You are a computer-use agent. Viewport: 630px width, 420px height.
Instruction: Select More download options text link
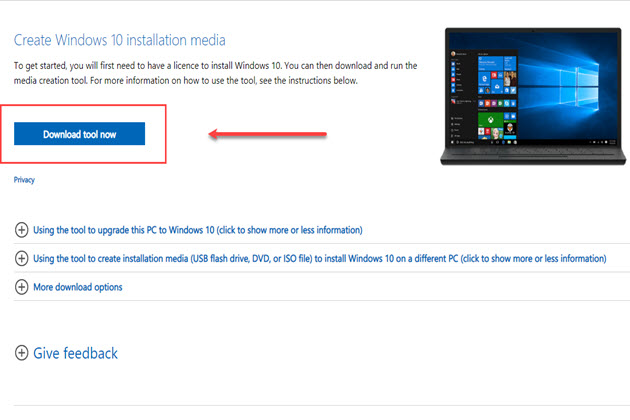pos(78,287)
